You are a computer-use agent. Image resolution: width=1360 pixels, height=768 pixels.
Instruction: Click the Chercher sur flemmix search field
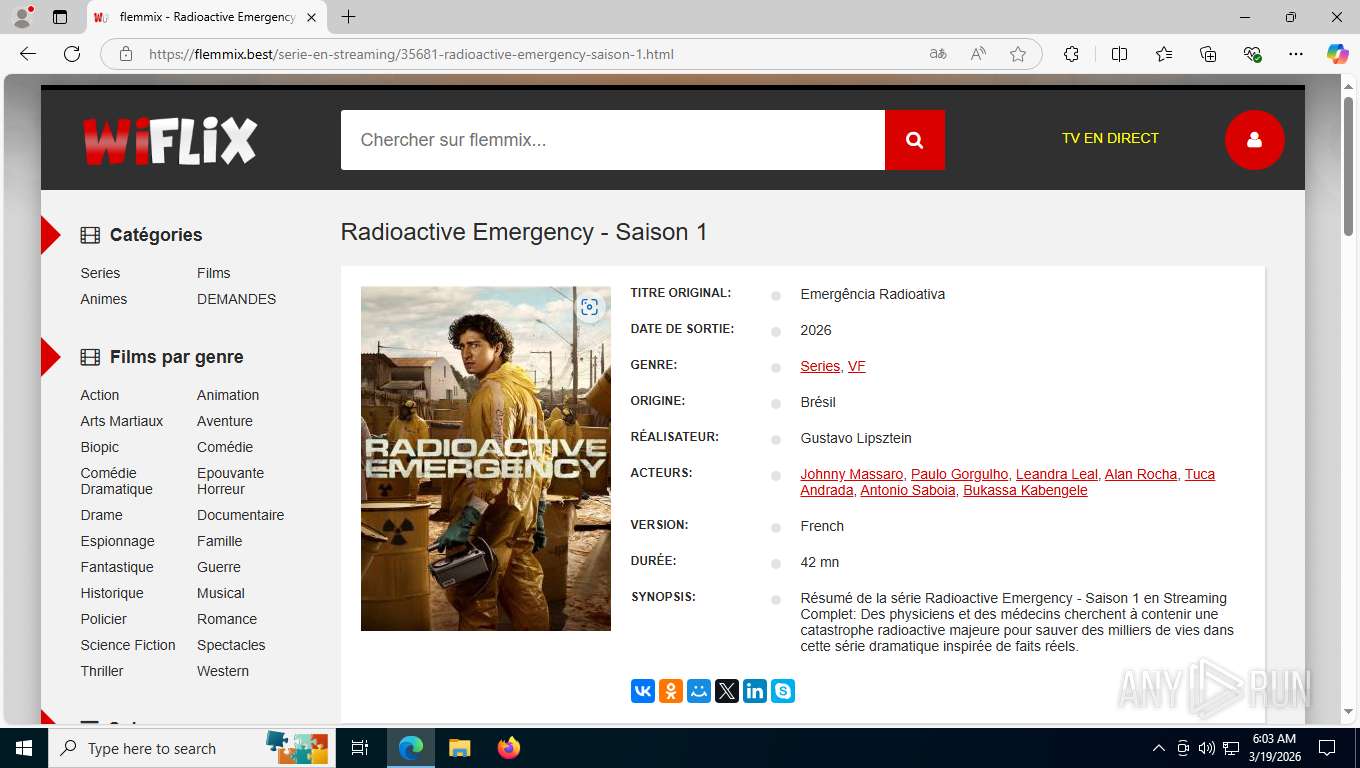point(613,140)
